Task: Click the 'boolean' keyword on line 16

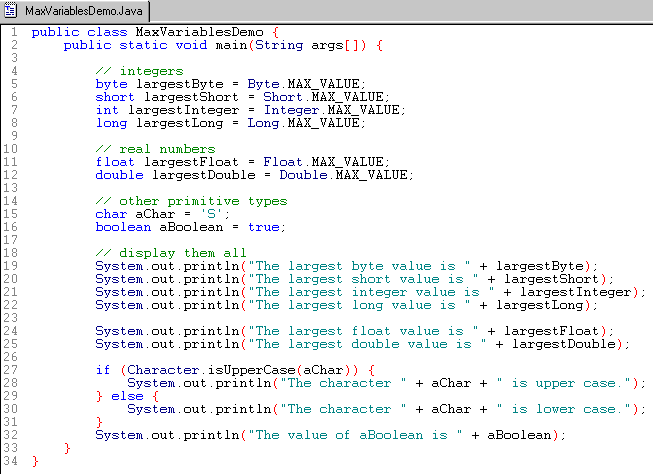Action: coord(123,227)
